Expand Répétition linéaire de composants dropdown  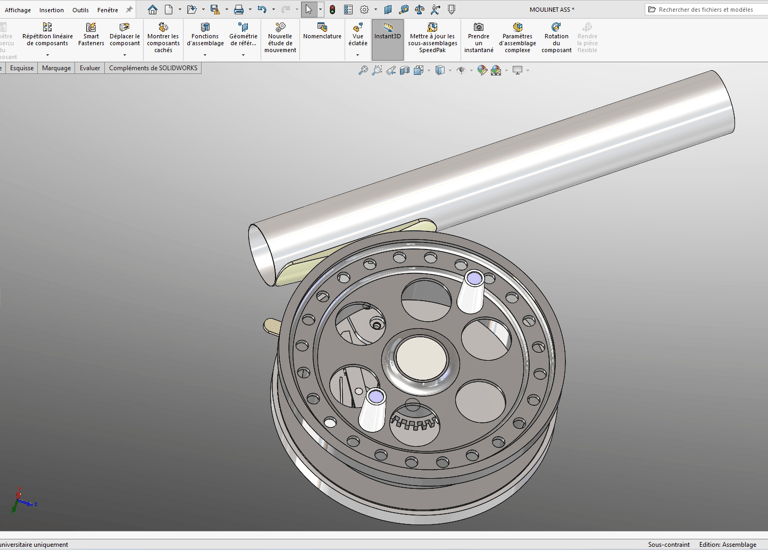click(47, 54)
